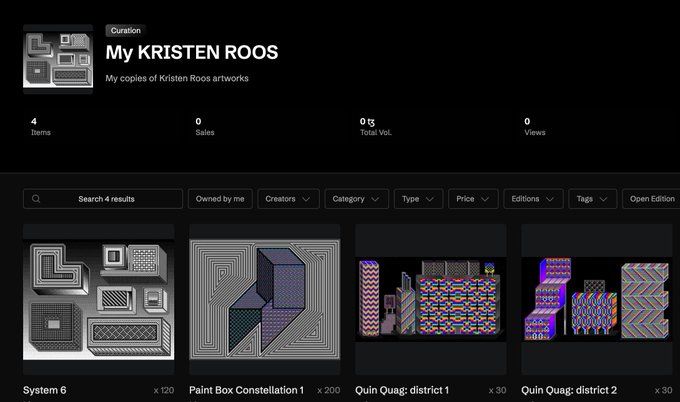This screenshot has height=402, width=680.
Task: Click Paint Box Constellation 1 title link
Action: (246, 390)
